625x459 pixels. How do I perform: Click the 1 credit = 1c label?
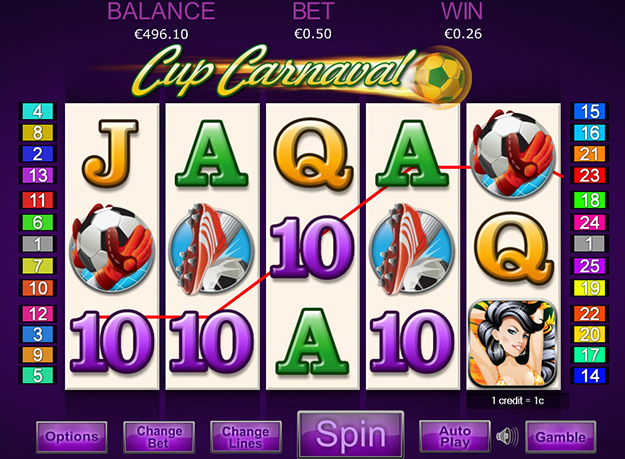pos(517,400)
